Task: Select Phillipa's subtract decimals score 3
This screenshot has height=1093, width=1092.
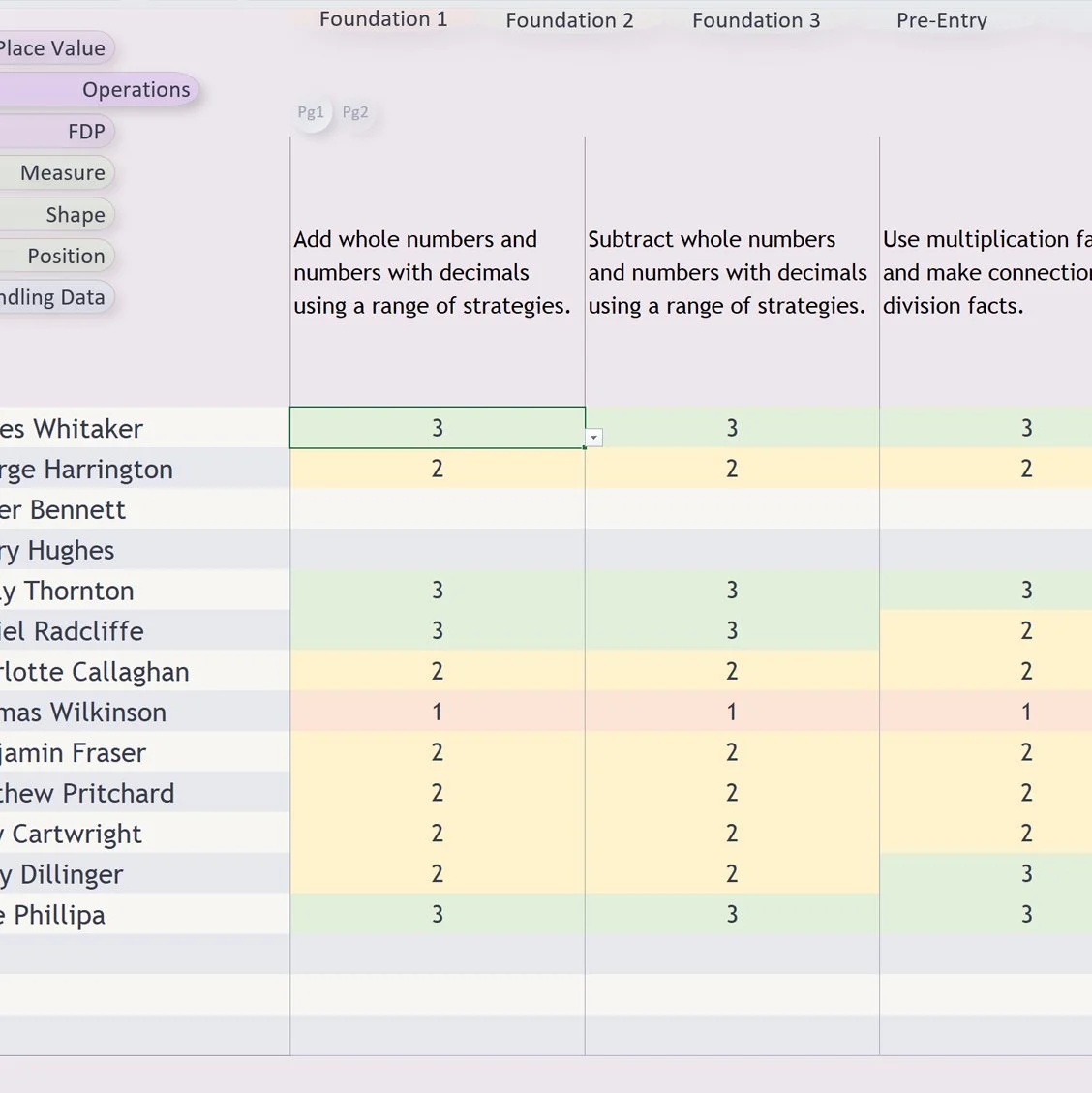Action: coord(732,914)
